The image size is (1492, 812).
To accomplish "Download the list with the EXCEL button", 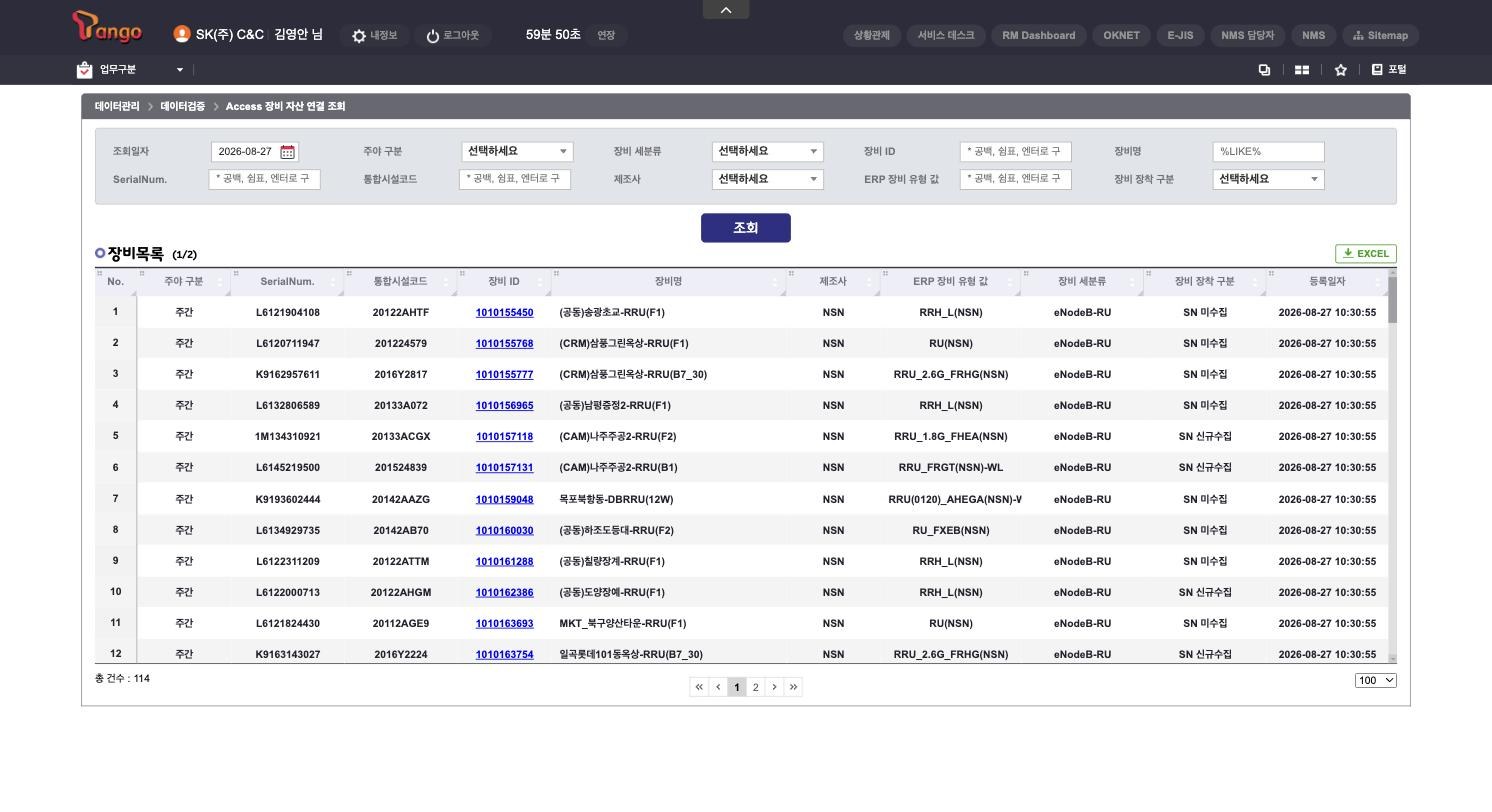I will (x=1366, y=254).
